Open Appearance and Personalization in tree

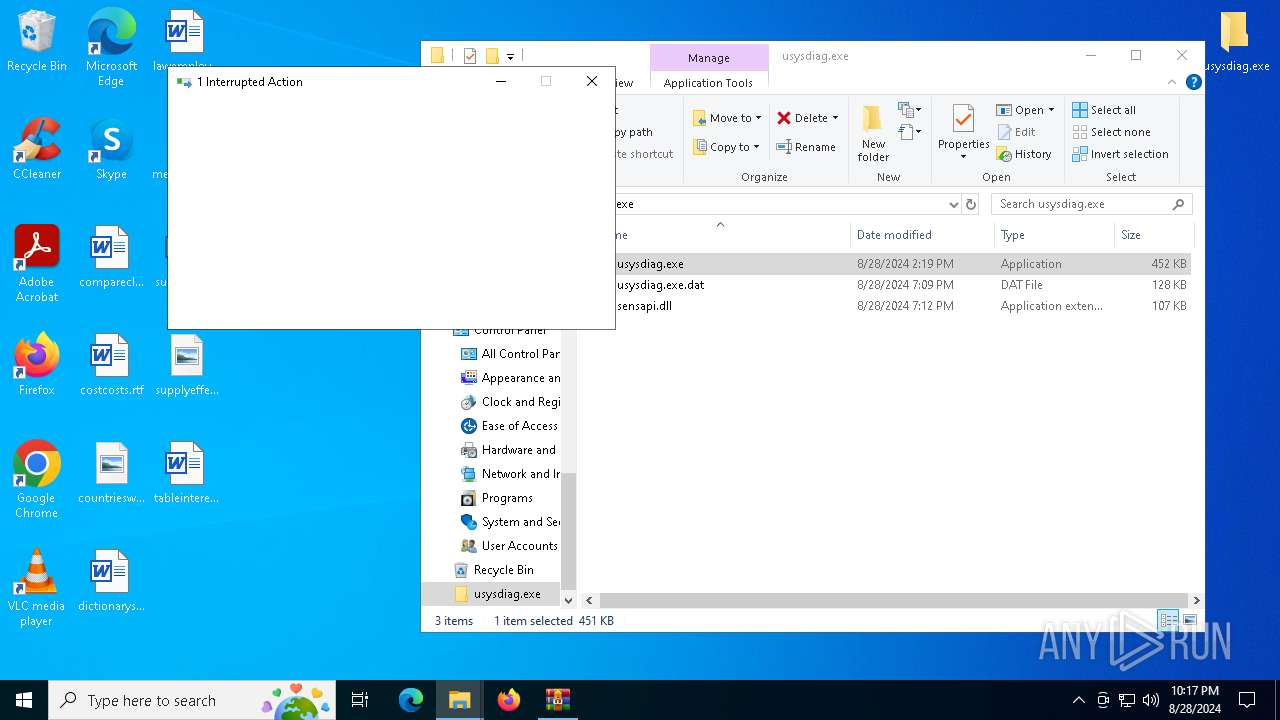point(510,378)
